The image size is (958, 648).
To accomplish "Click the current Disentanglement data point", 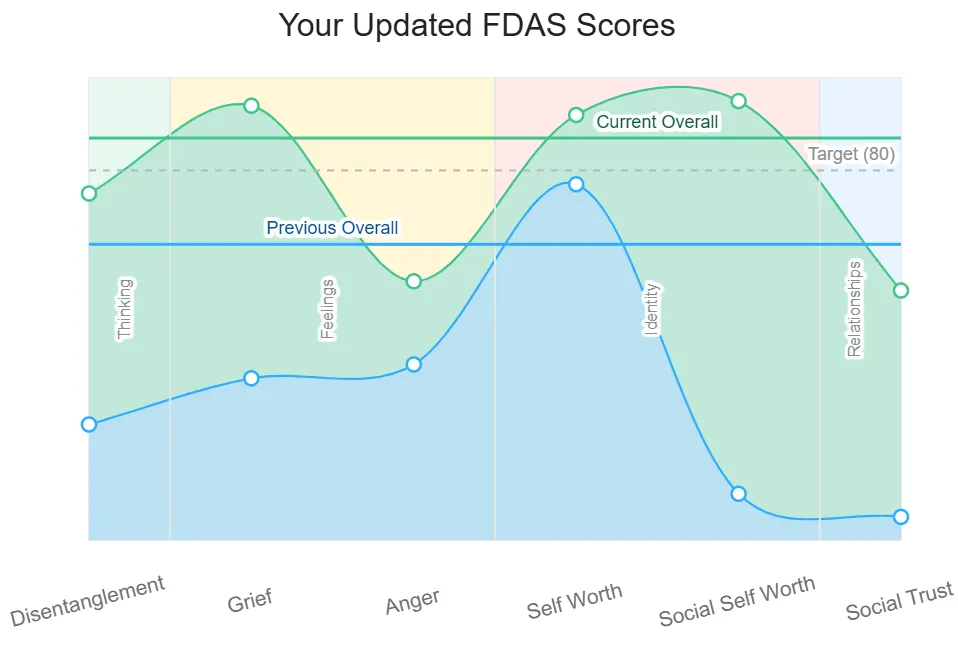I will tap(89, 193).
